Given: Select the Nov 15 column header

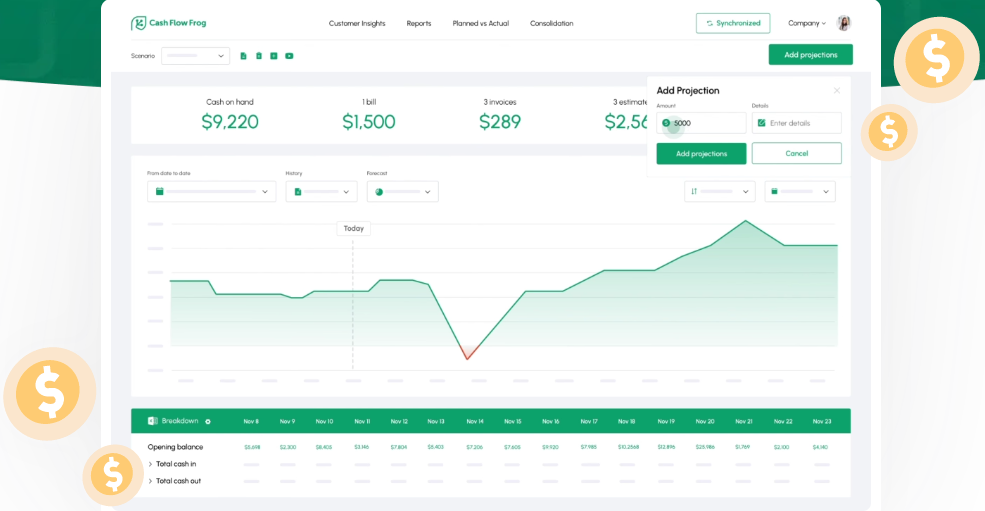Looking at the screenshot, I should (513, 422).
